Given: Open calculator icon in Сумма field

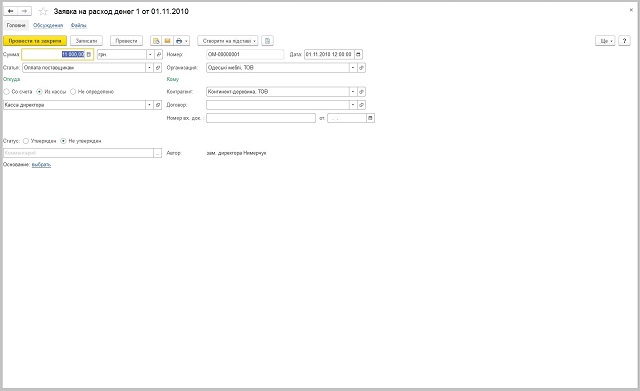Looking at the screenshot, I should tap(89, 54).
